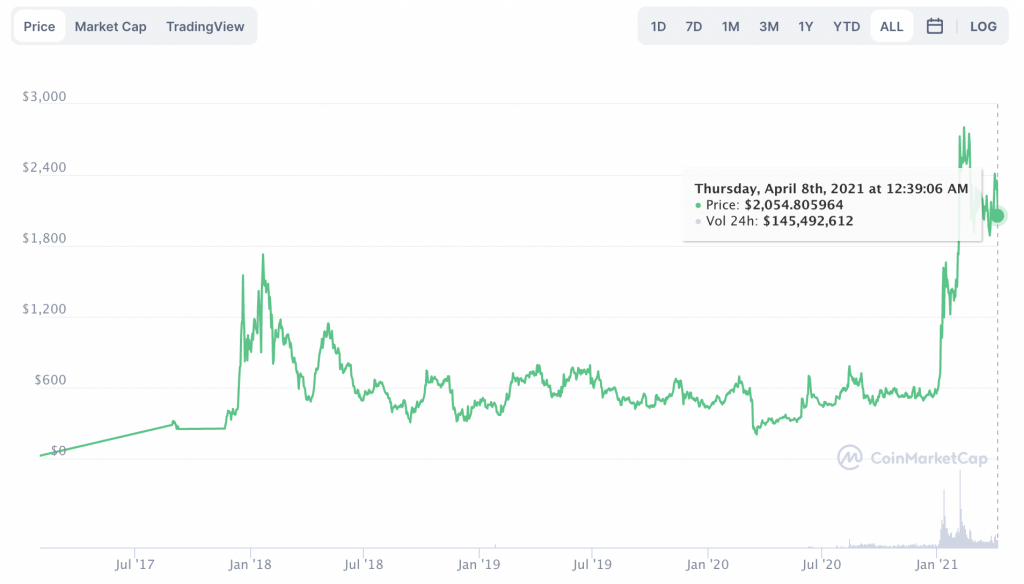Choose the 3M time range

pos(768,26)
